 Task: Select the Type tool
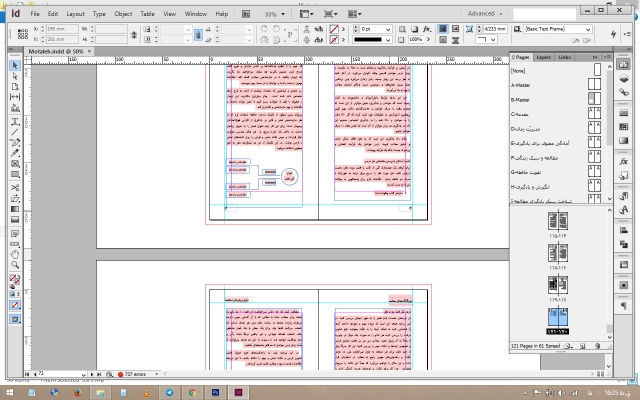pyautogui.click(x=15, y=122)
